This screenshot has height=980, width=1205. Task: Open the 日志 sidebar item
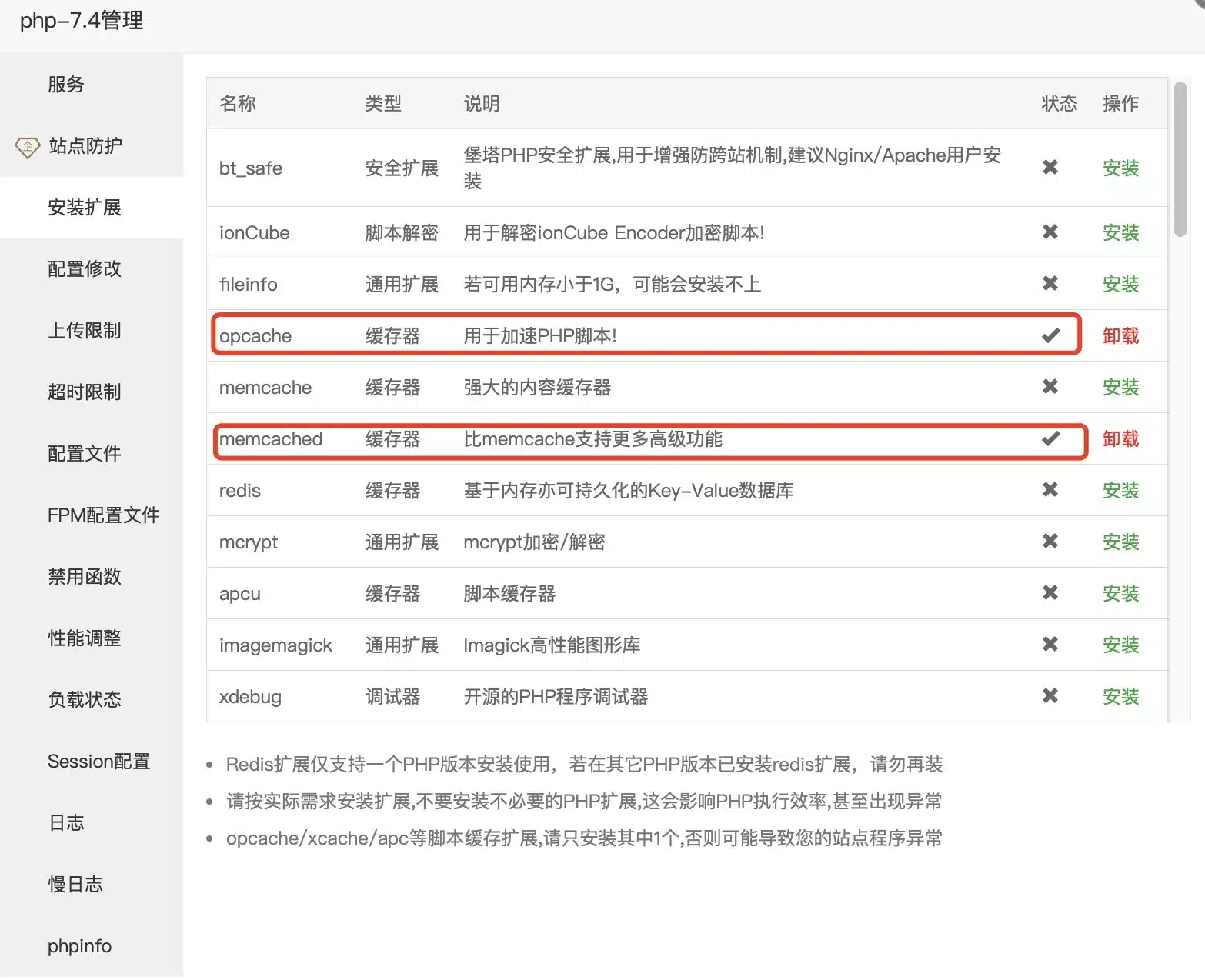tap(92, 823)
